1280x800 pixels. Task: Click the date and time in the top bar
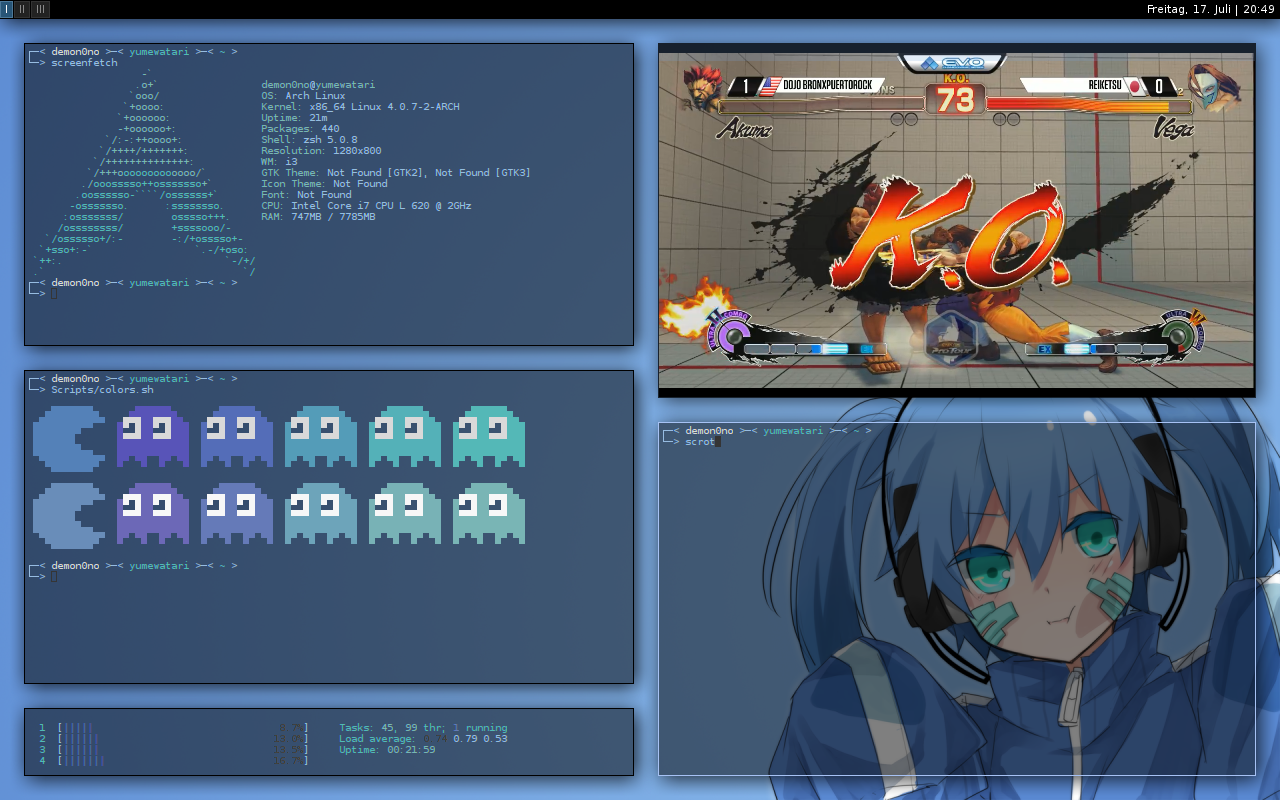tap(1210, 9)
